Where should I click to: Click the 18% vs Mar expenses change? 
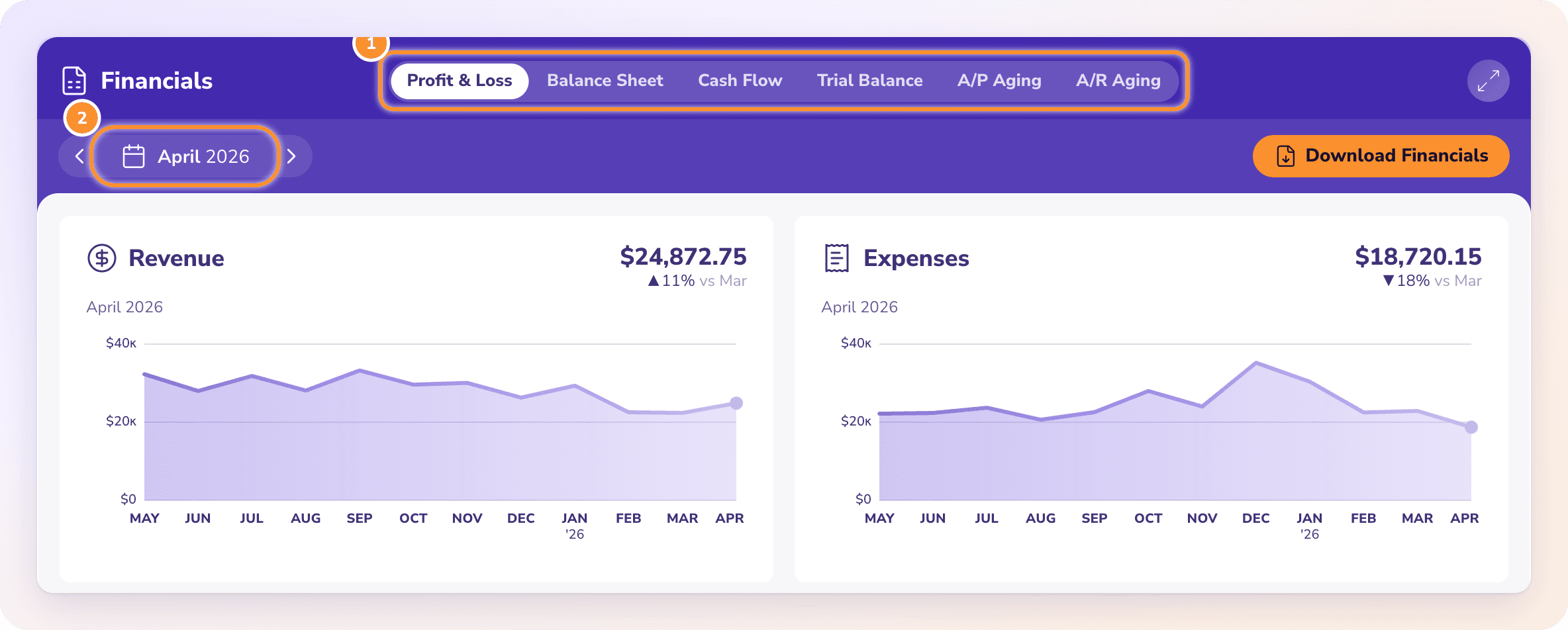tap(1432, 281)
